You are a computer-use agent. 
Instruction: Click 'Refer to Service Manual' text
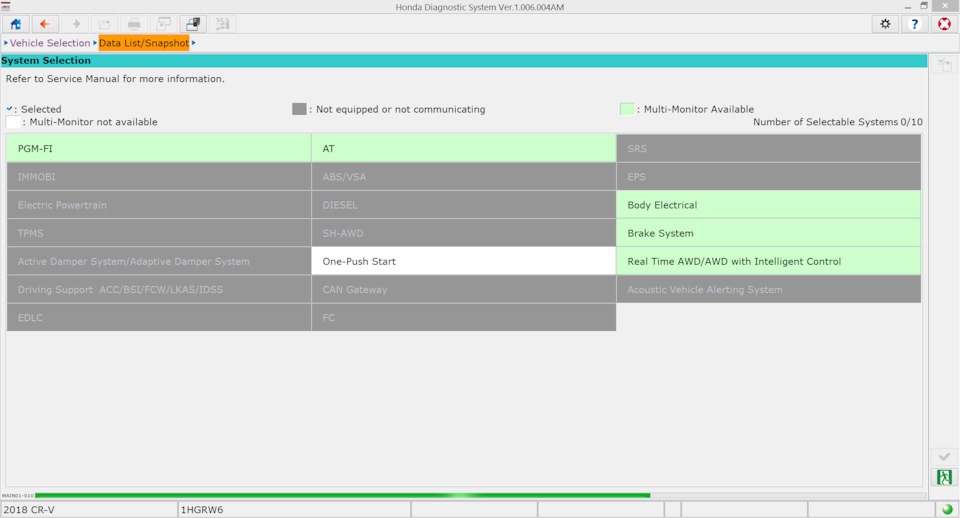pyautogui.click(x=115, y=78)
